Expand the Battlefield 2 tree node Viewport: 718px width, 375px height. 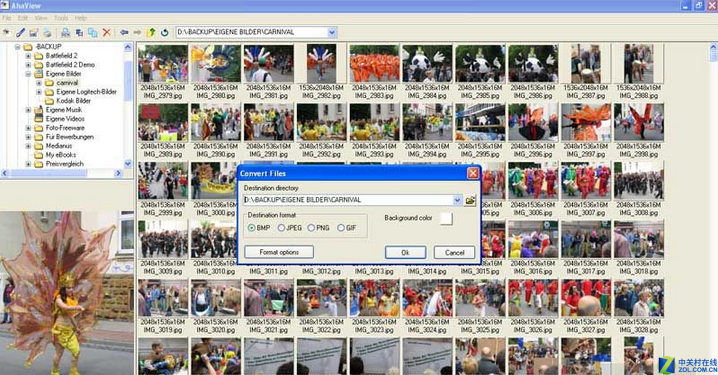click(28, 56)
